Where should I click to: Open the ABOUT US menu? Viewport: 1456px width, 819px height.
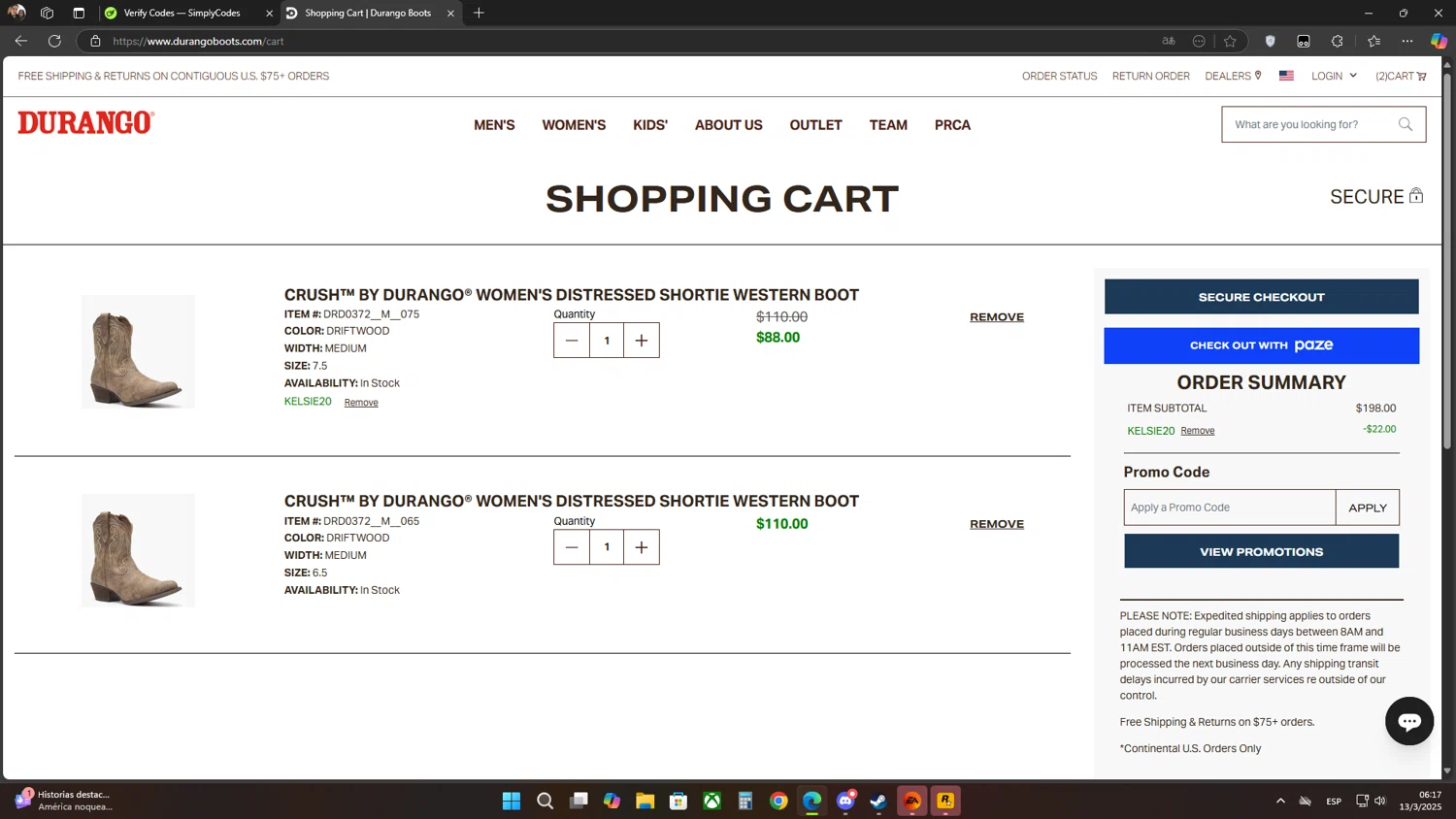729,125
